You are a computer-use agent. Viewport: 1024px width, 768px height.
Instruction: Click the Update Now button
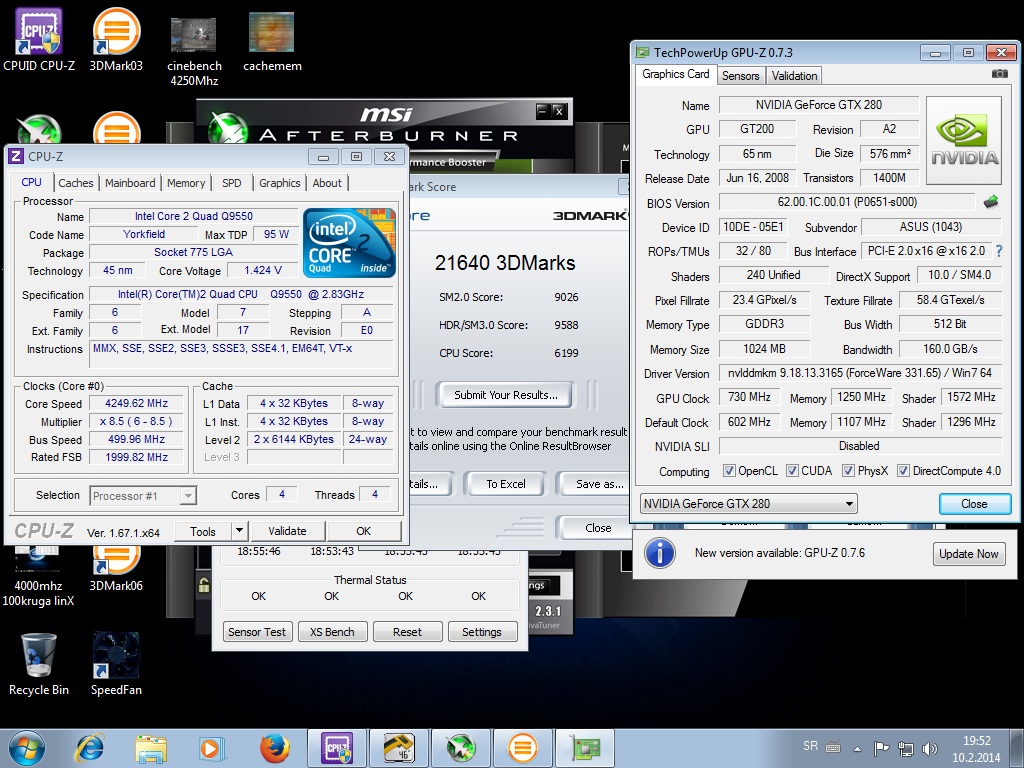click(x=967, y=554)
